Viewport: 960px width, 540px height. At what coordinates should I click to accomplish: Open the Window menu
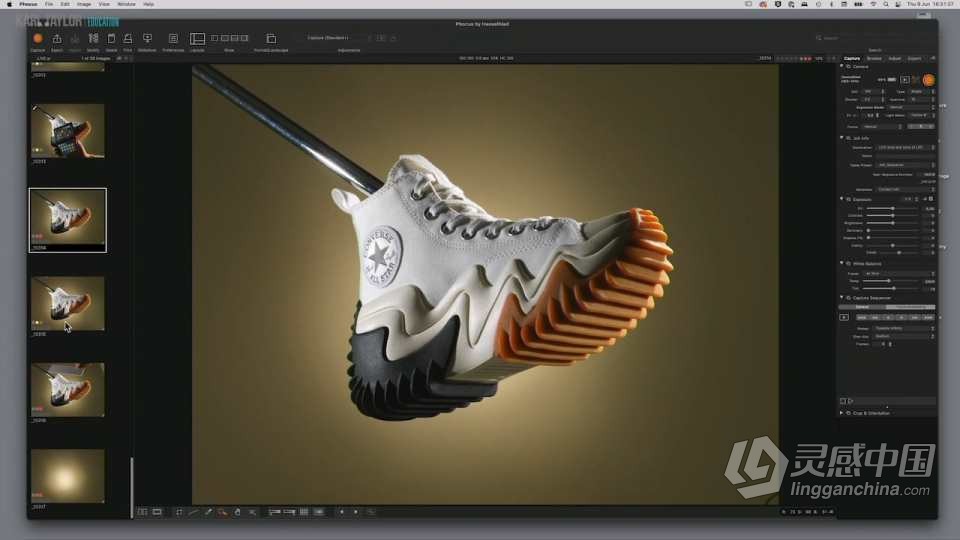pos(127,4)
